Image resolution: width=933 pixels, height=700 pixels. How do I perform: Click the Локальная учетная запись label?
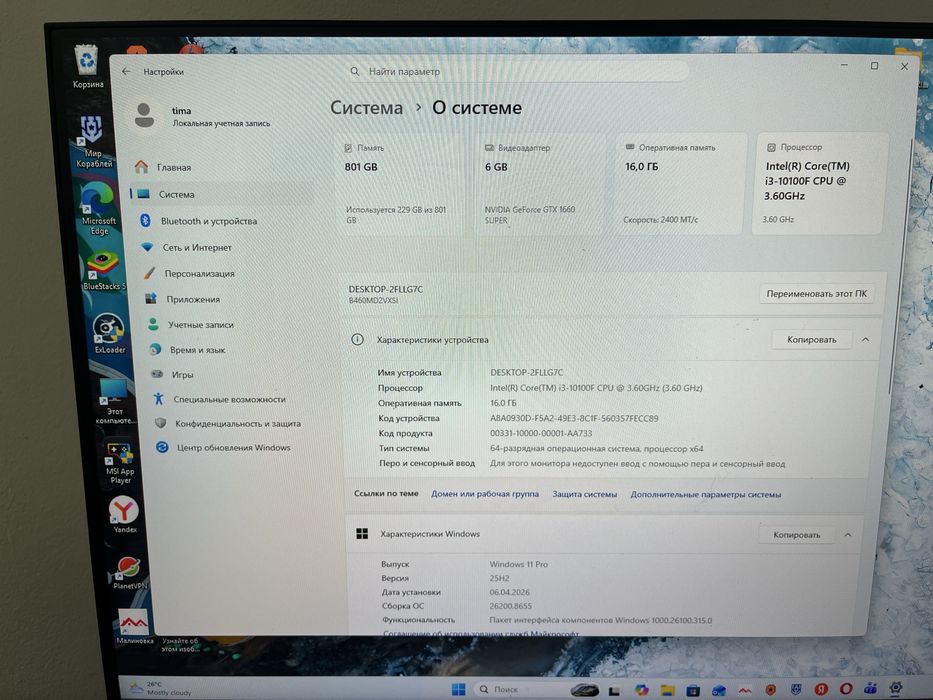tap(221, 123)
